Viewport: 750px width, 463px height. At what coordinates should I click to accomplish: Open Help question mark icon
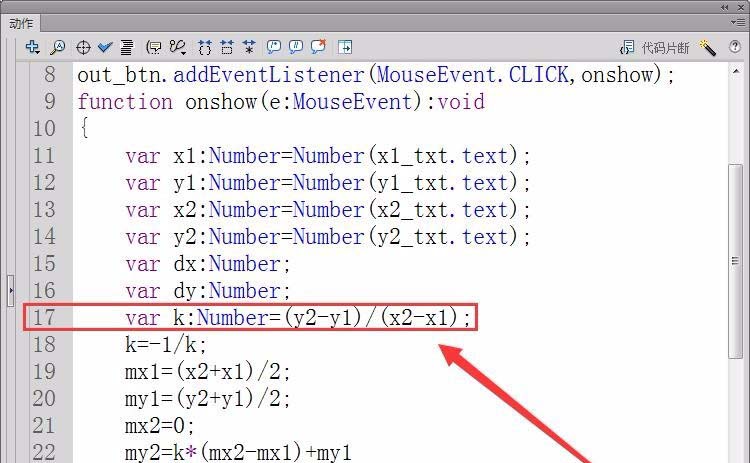[x=735, y=46]
